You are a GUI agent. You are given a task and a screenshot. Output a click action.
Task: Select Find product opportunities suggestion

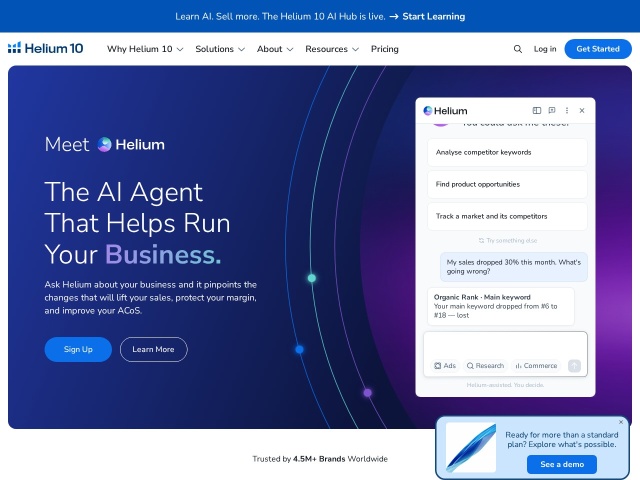507,184
